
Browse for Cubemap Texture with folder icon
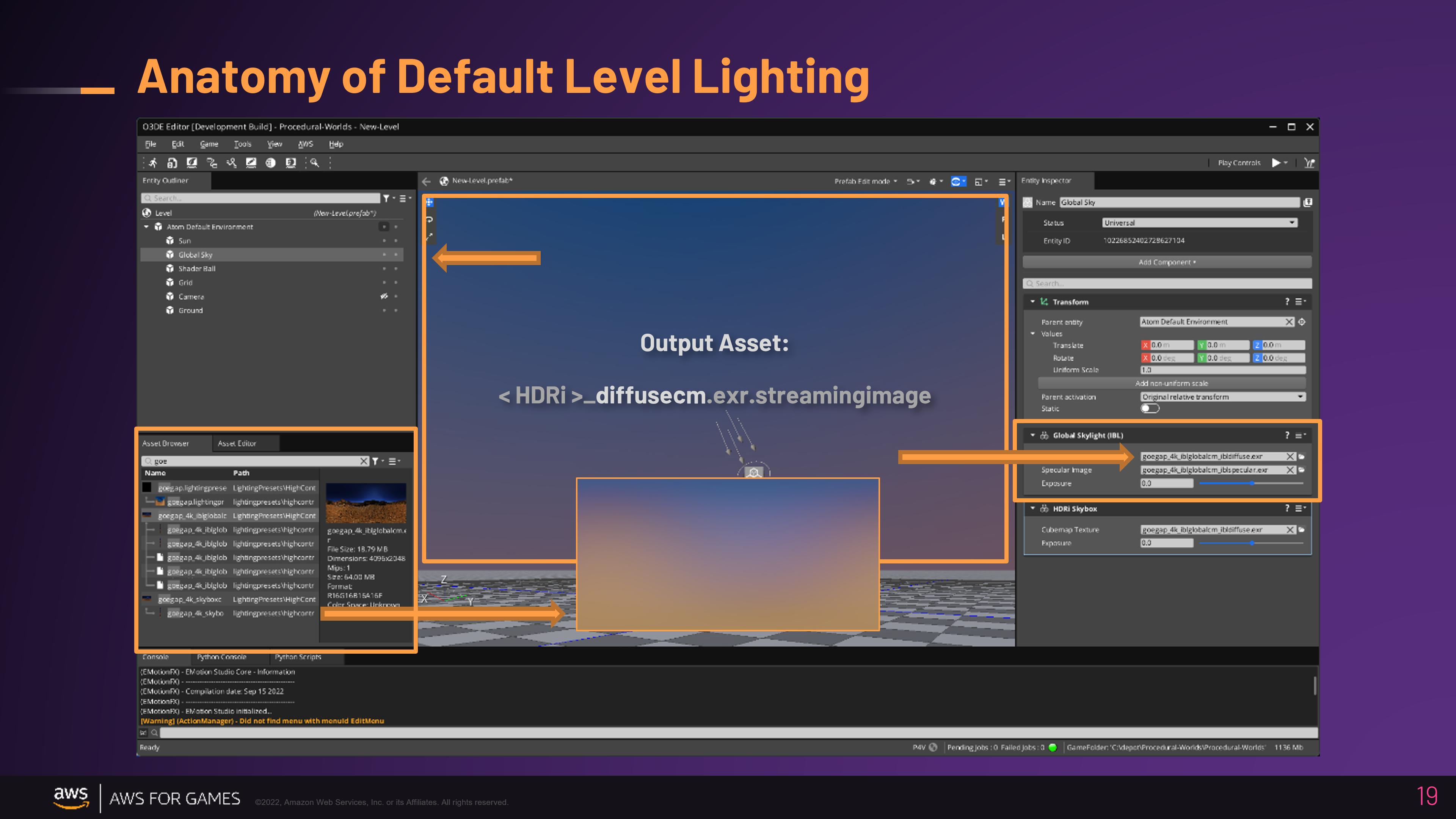1302,530
